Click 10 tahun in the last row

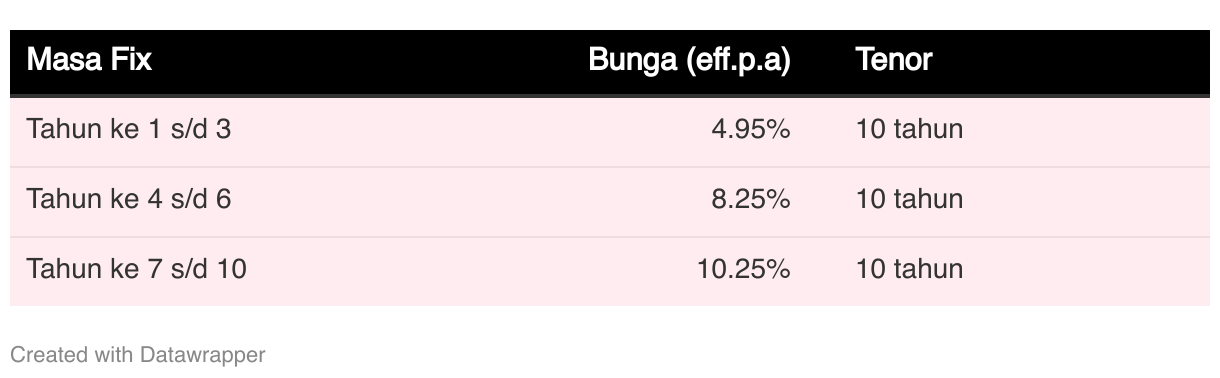point(909,269)
